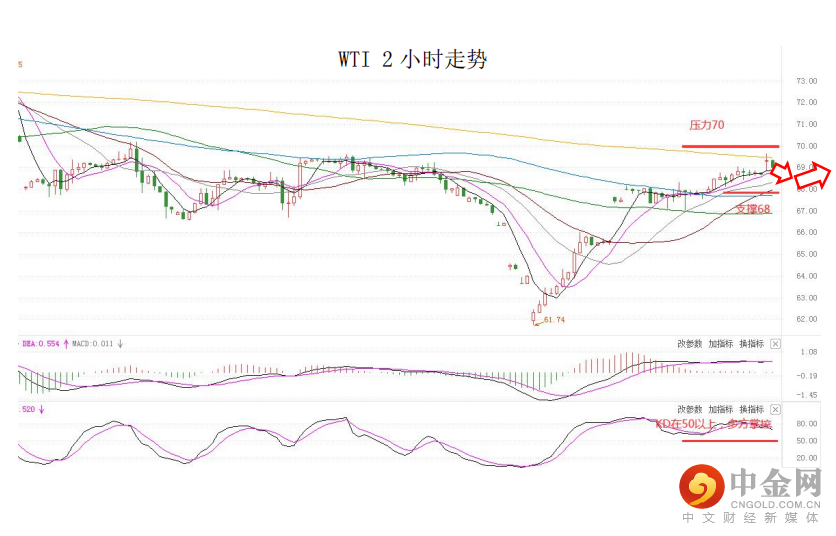Select the MACD:0.011 readout
This screenshot has height=536, width=836.
(93, 344)
